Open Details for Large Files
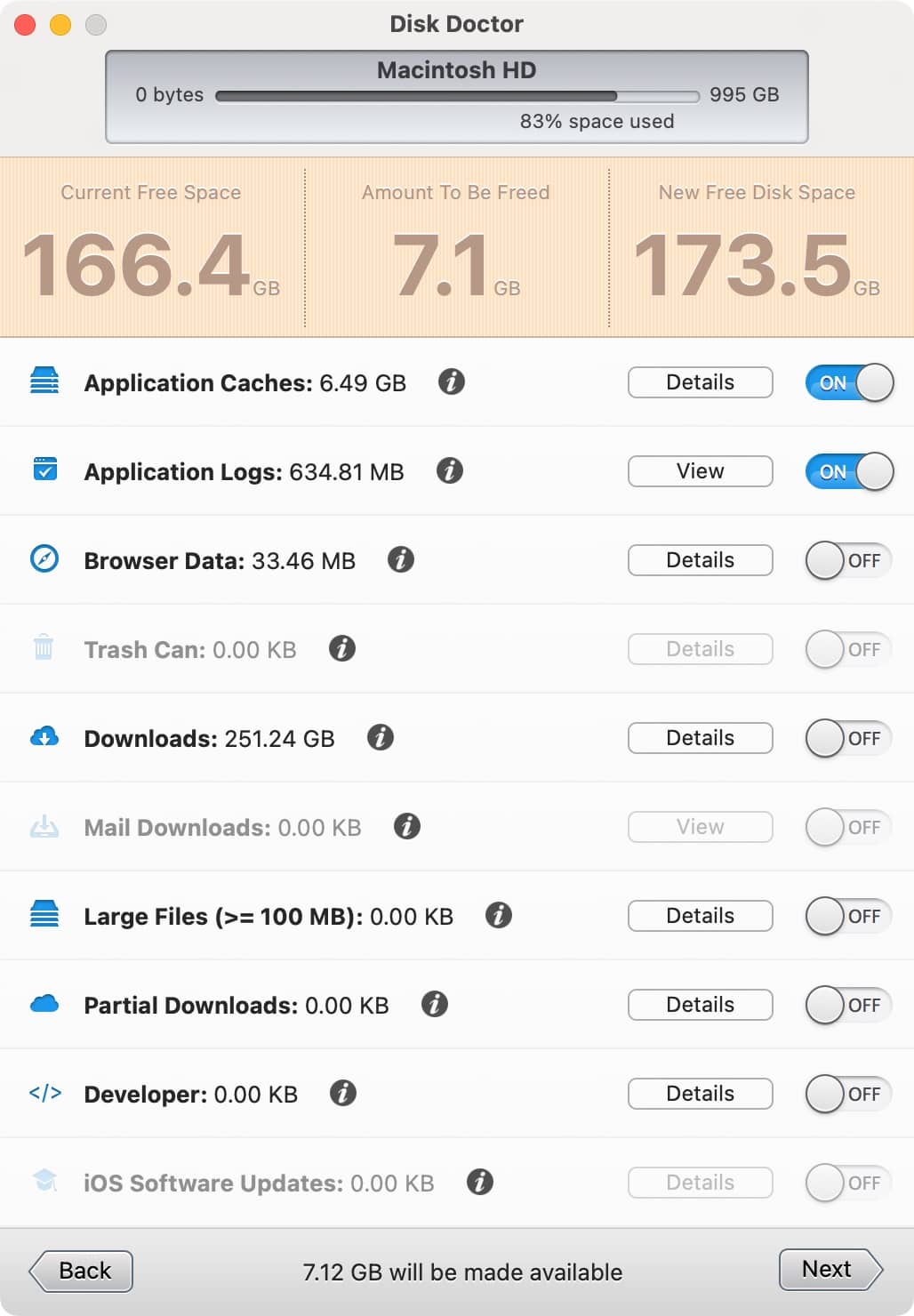Viewport: 914px width, 1316px height. click(701, 916)
